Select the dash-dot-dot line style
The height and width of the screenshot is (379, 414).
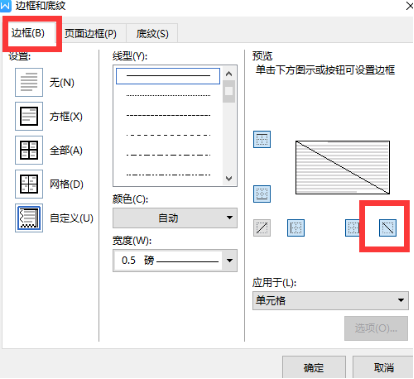168,175
